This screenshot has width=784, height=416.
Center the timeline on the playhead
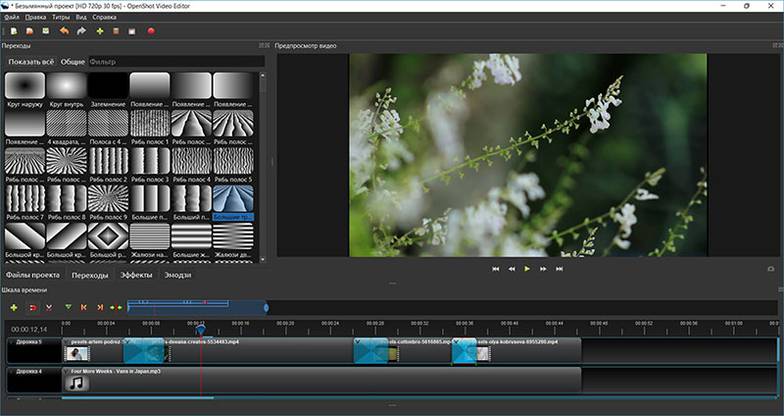pyautogui.click(x=116, y=308)
